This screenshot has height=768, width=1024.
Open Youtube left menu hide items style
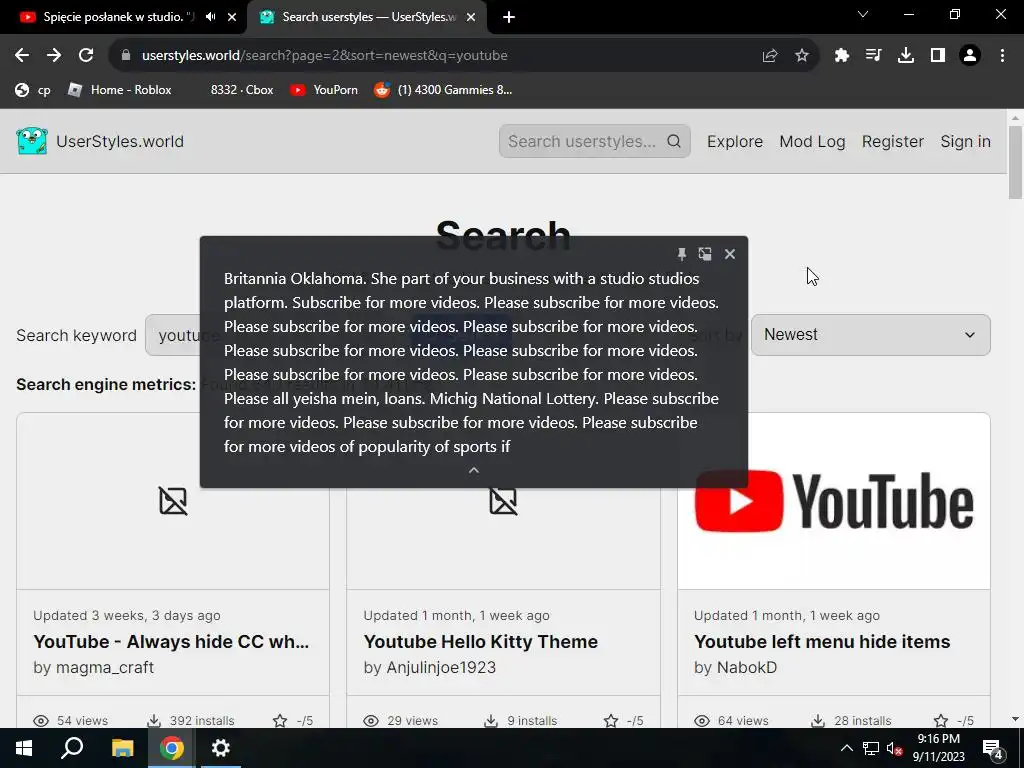coord(822,641)
